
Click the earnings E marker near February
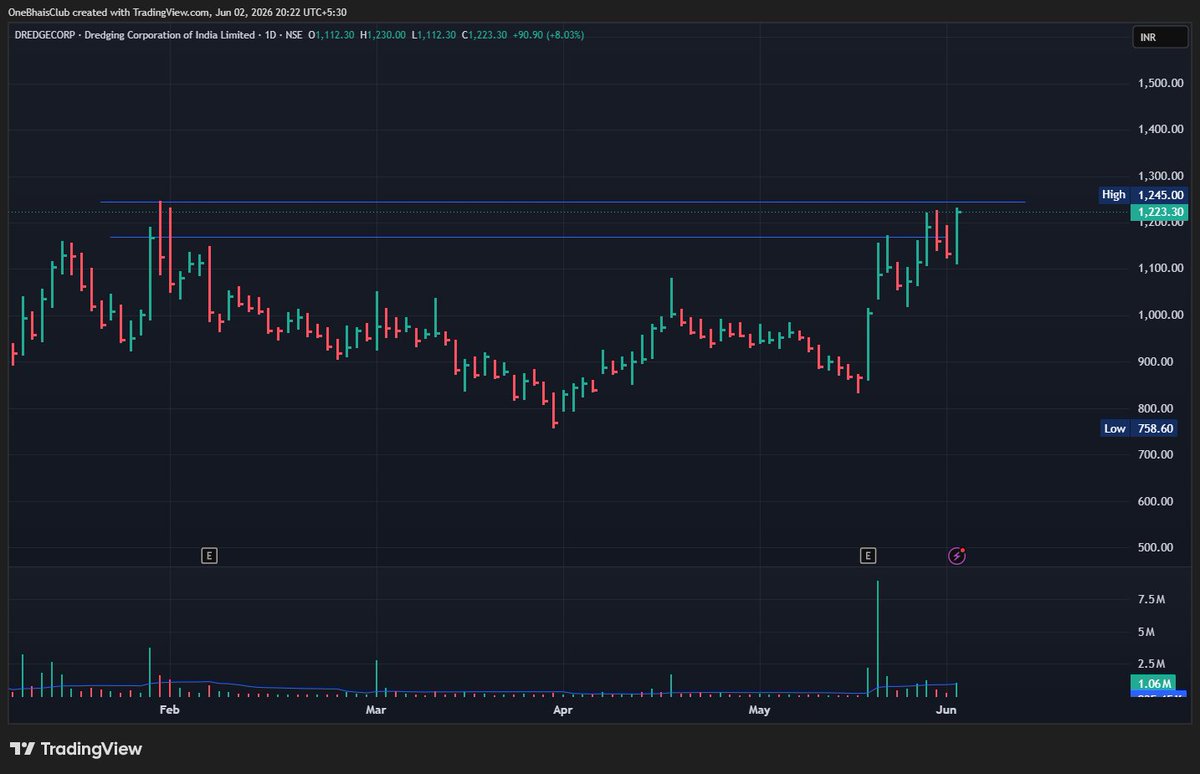[x=209, y=554]
